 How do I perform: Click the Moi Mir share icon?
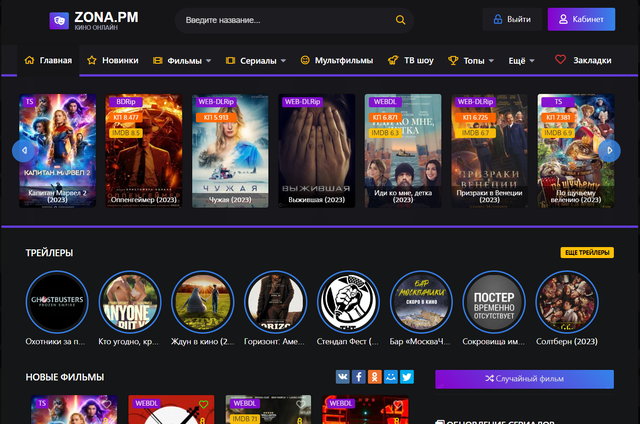tap(391, 377)
